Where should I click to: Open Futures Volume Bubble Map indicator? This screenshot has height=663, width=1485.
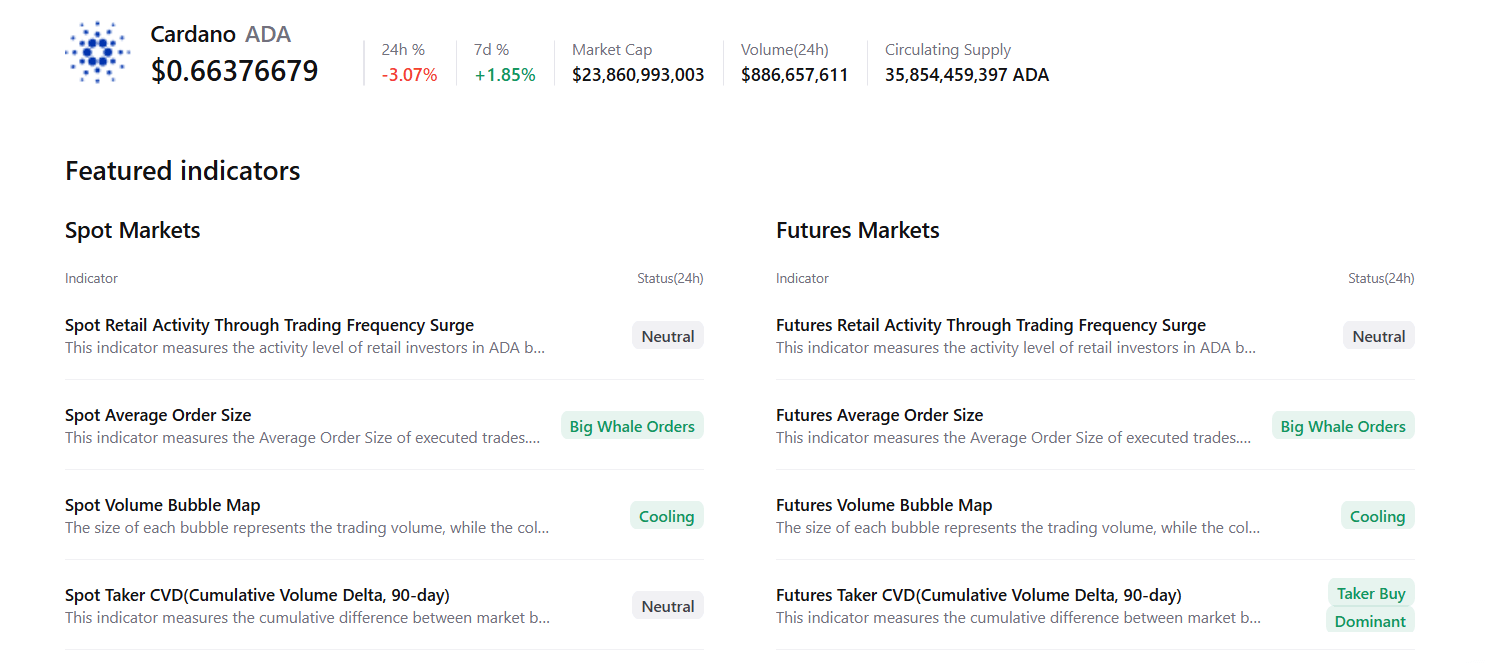click(884, 505)
